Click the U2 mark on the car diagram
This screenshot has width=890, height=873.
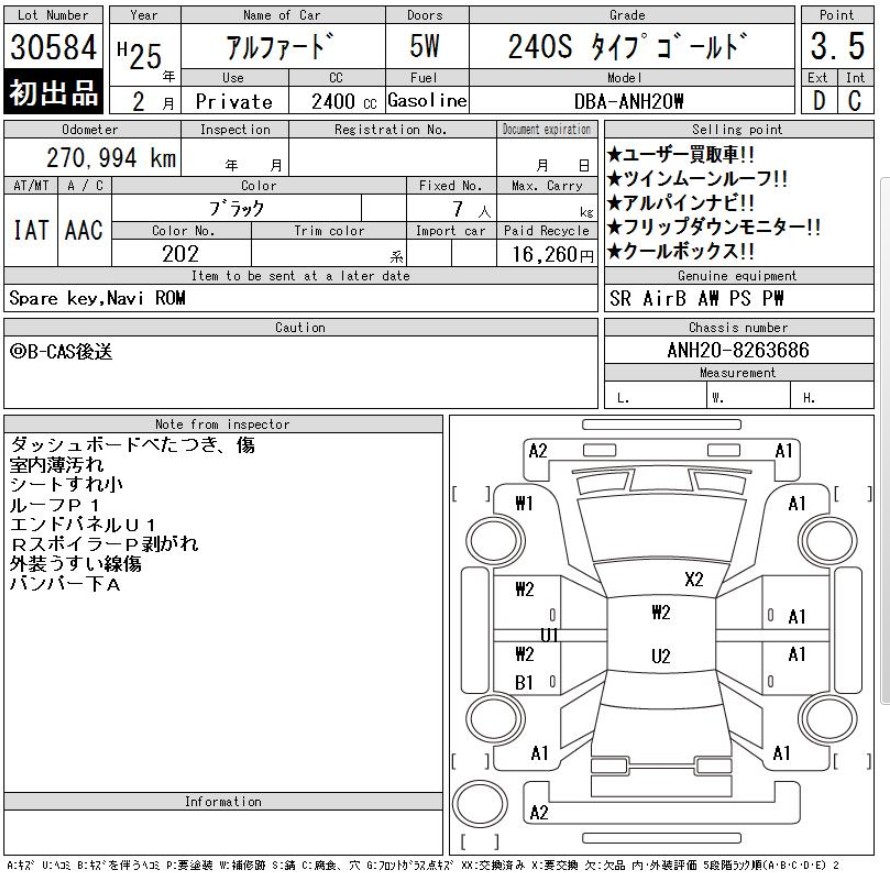[660, 656]
